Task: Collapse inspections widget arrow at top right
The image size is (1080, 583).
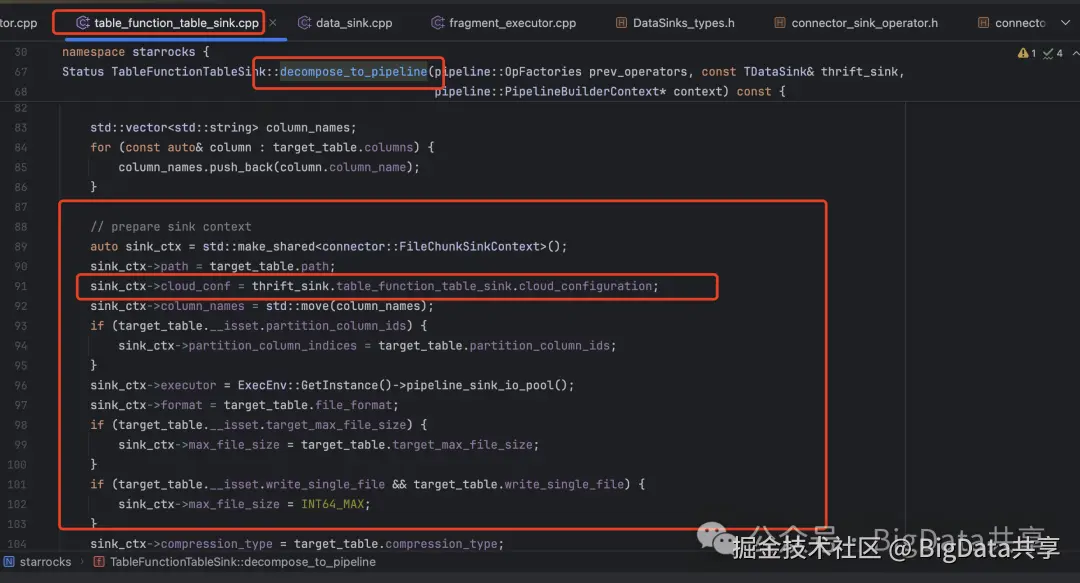Action: [x=1074, y=53]
